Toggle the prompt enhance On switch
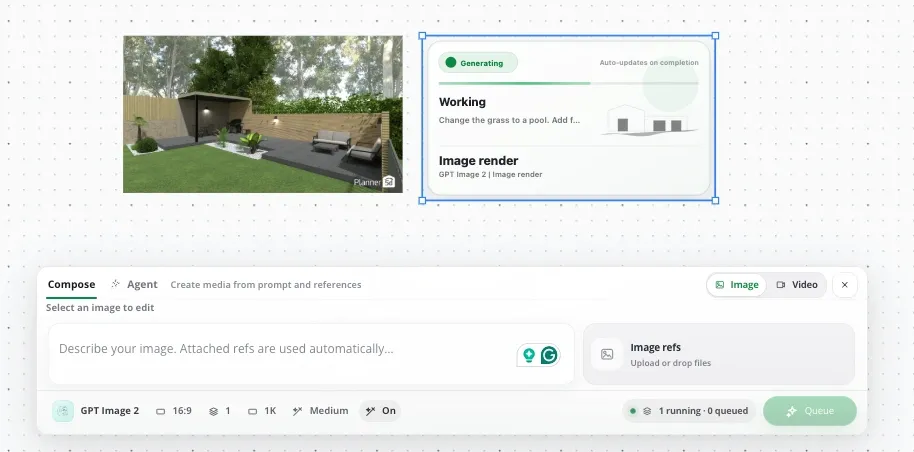This screenshot has width=914, height=452. coord(380,411)
